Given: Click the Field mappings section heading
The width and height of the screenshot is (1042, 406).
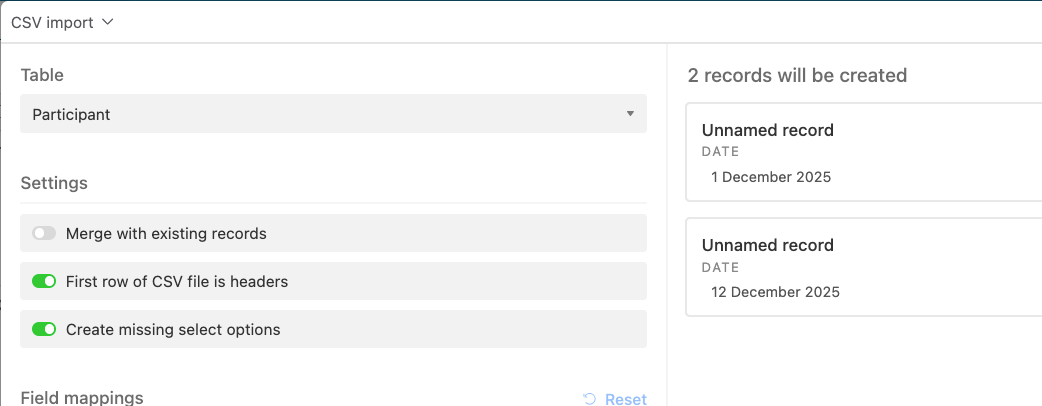Looking at the screenshot, I should 82,397.
